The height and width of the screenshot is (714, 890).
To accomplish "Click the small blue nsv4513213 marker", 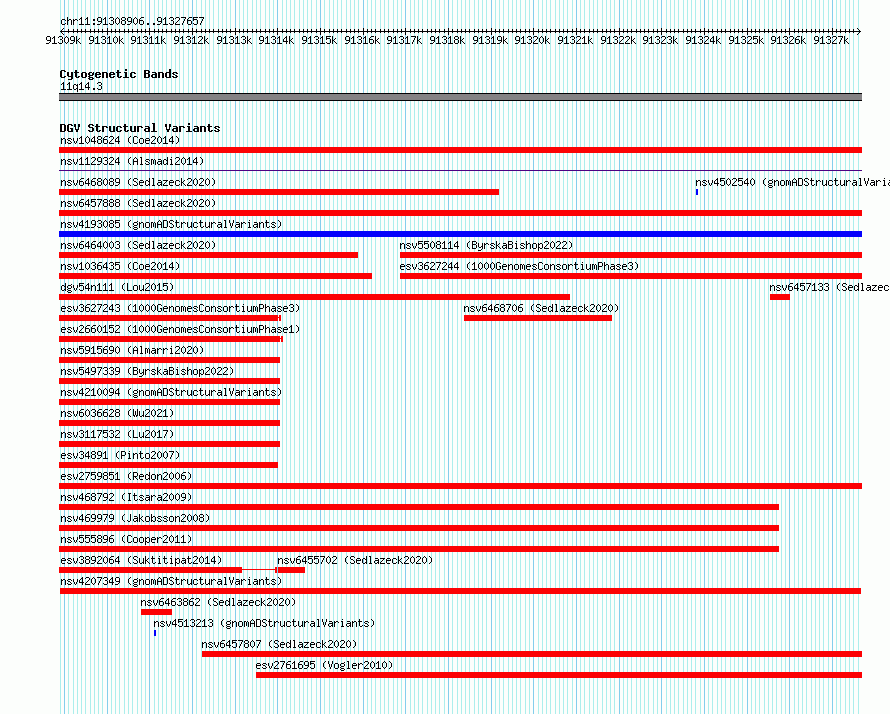I will [155, 633].
